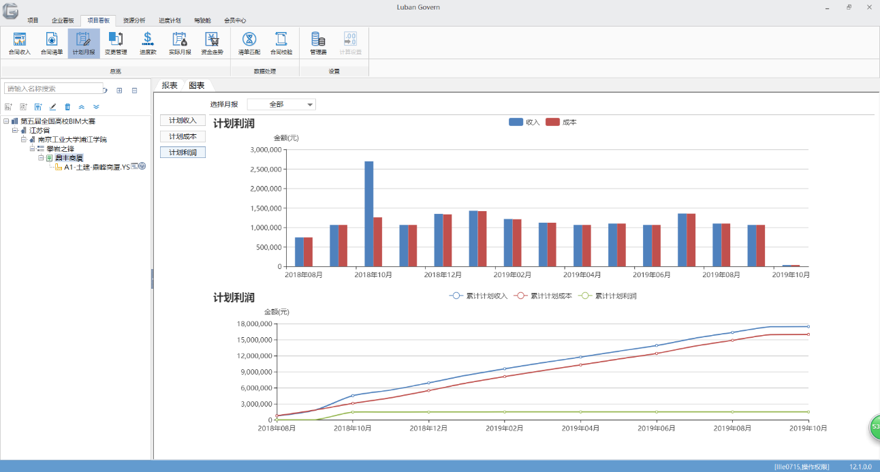Open the 合同校验 contract validation tool
The height and width of the screenshot is (472, 880).
[281, 43]
